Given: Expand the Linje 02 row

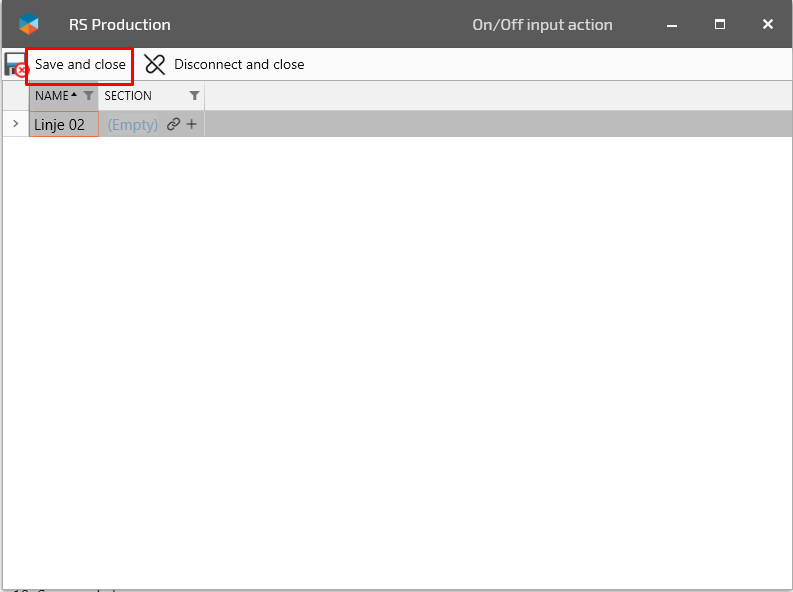Looking at the screenshot, I should [15, 124].
